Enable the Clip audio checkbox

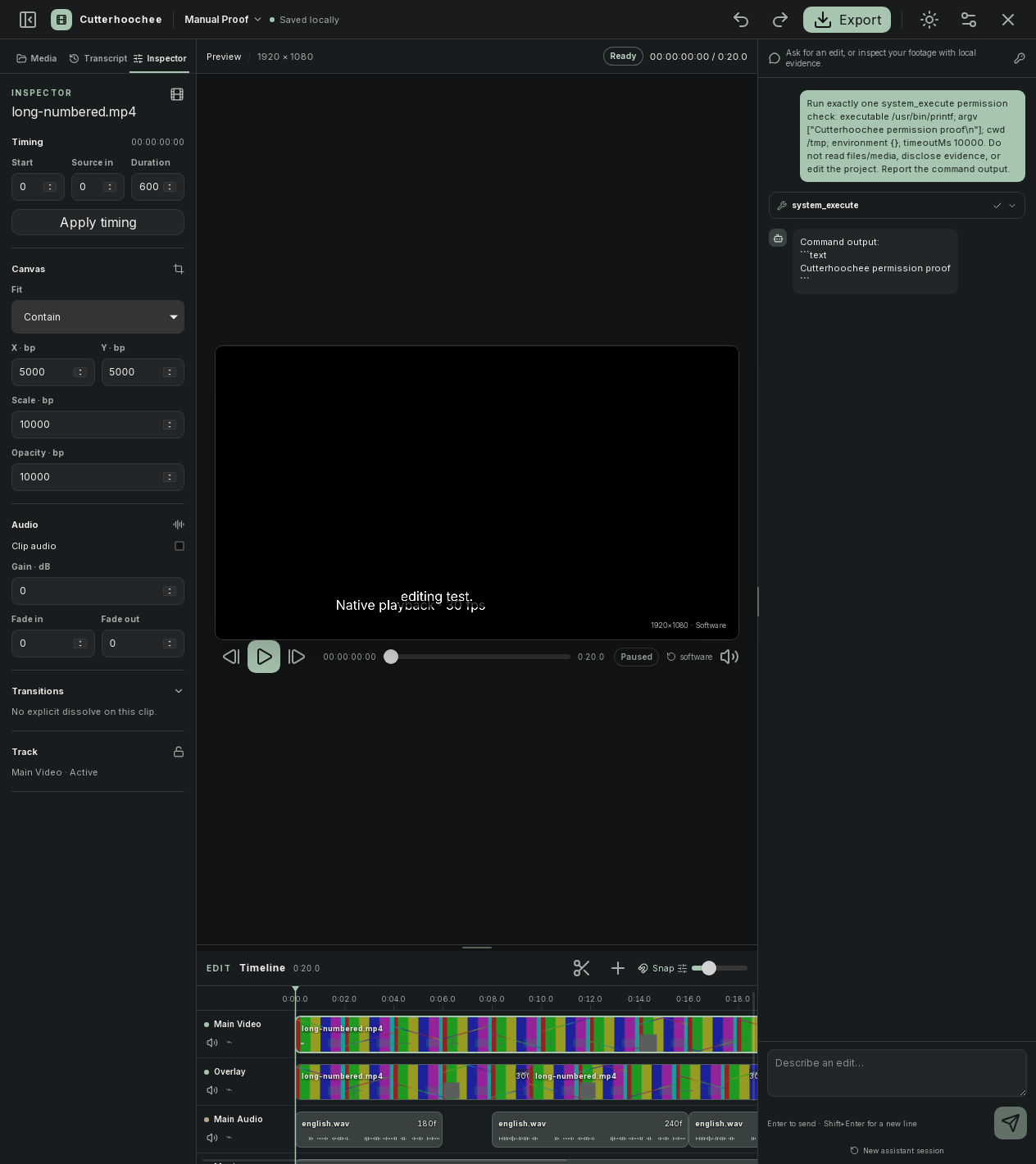(x=179, y=546)
